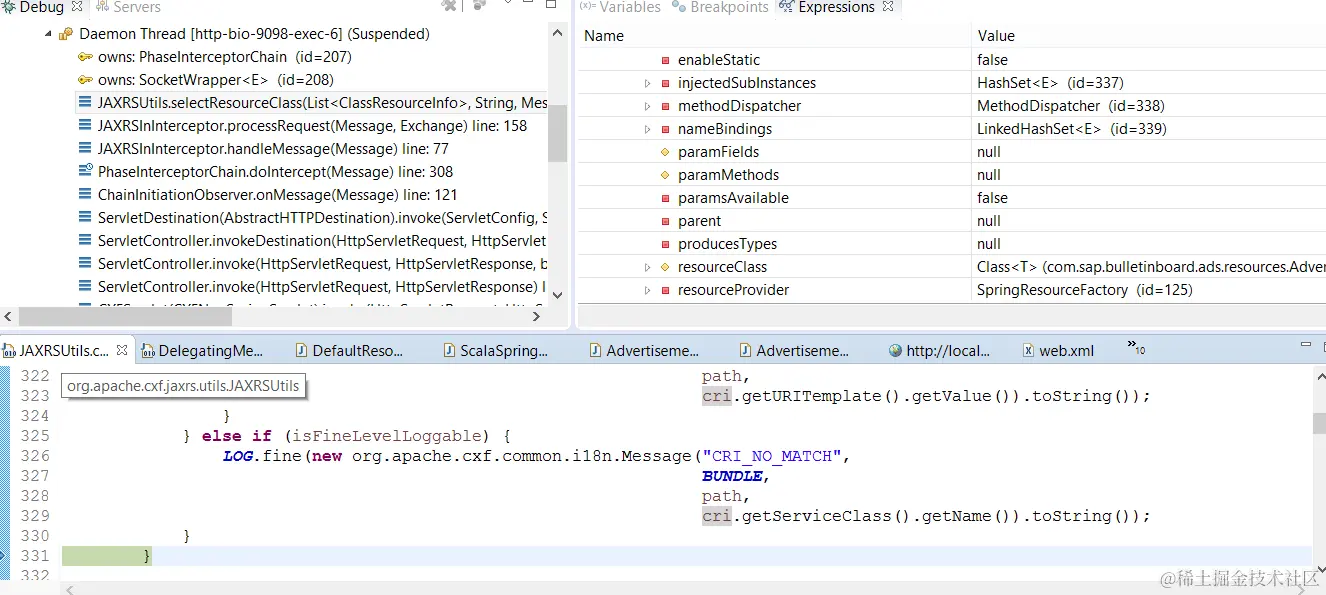Viewport: 1326px width, 595px height.
Task: Click the highlighted current line 331
Action: click(x=686, y=556)
